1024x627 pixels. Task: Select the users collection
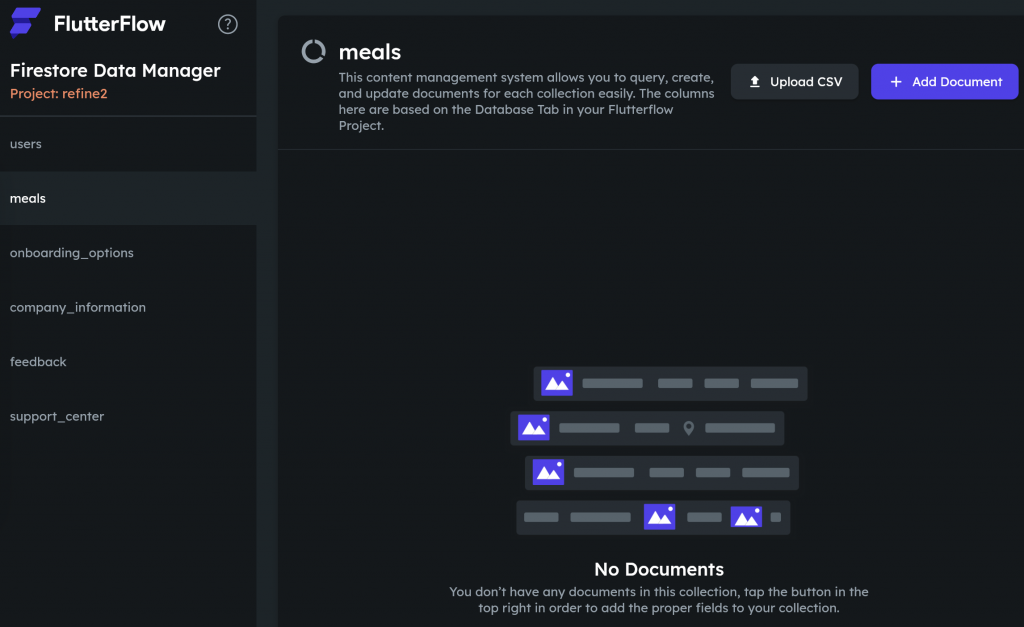point(128,144)
